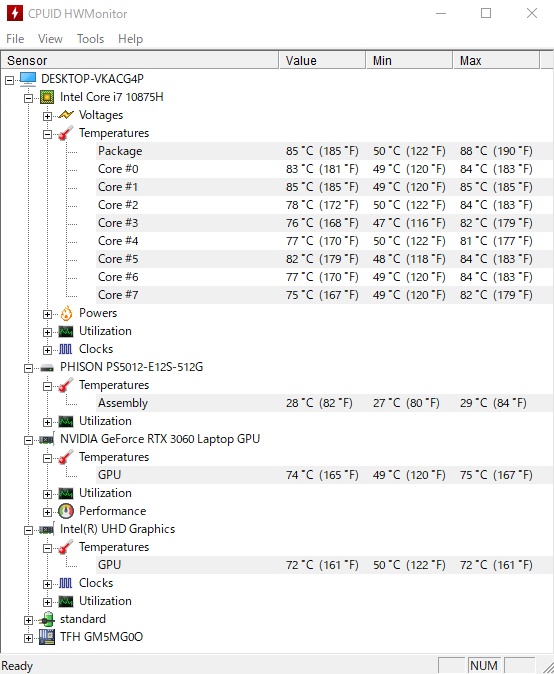554x674 pixels.
Task: Click the TFH GM5MG0O motherboard icon
Action: (x=47, y=637)
